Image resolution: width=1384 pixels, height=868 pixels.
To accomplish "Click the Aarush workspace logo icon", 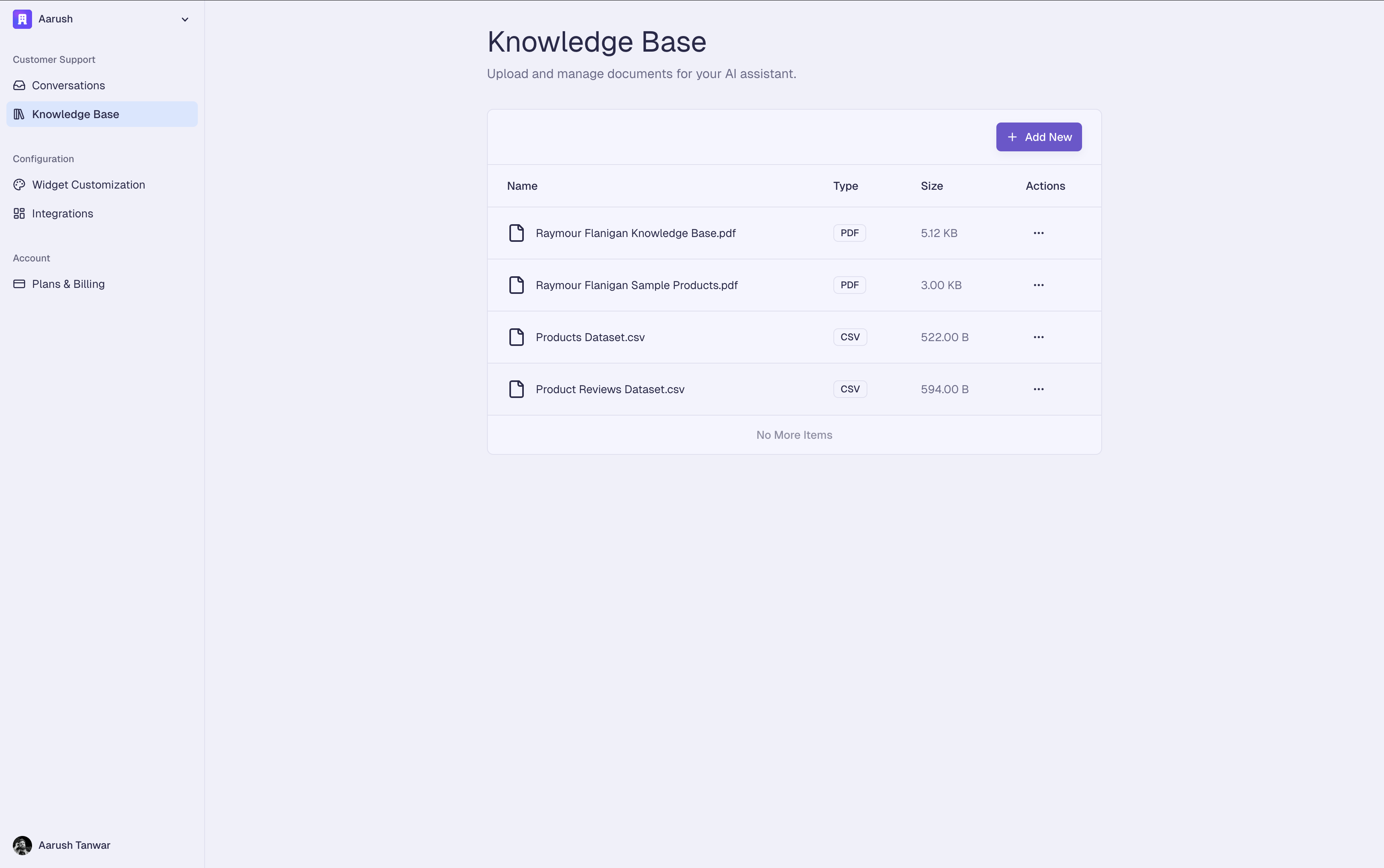I will pyautogui.click(x=22, y=19).
